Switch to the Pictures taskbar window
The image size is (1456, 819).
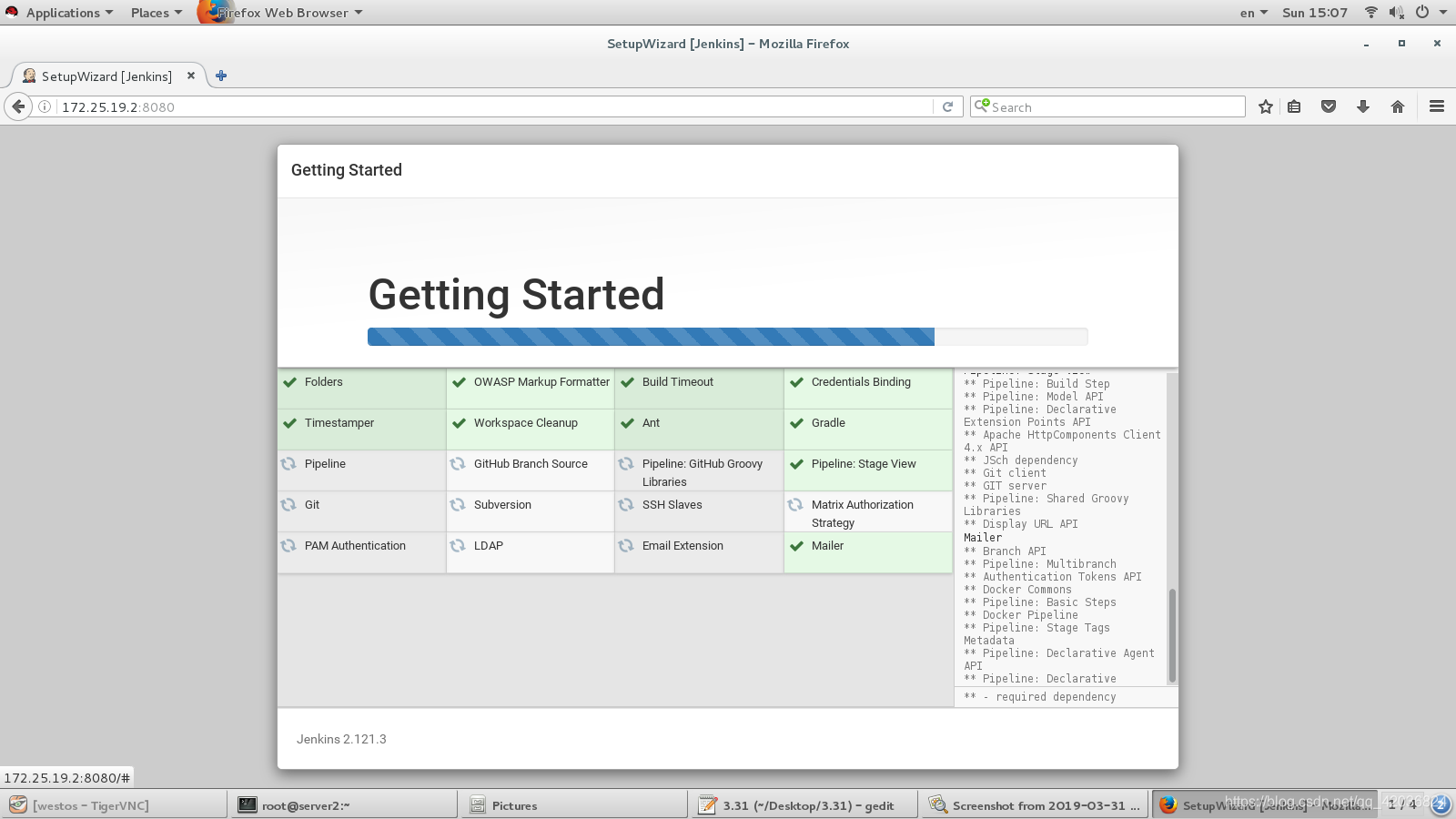pos(574,805)
